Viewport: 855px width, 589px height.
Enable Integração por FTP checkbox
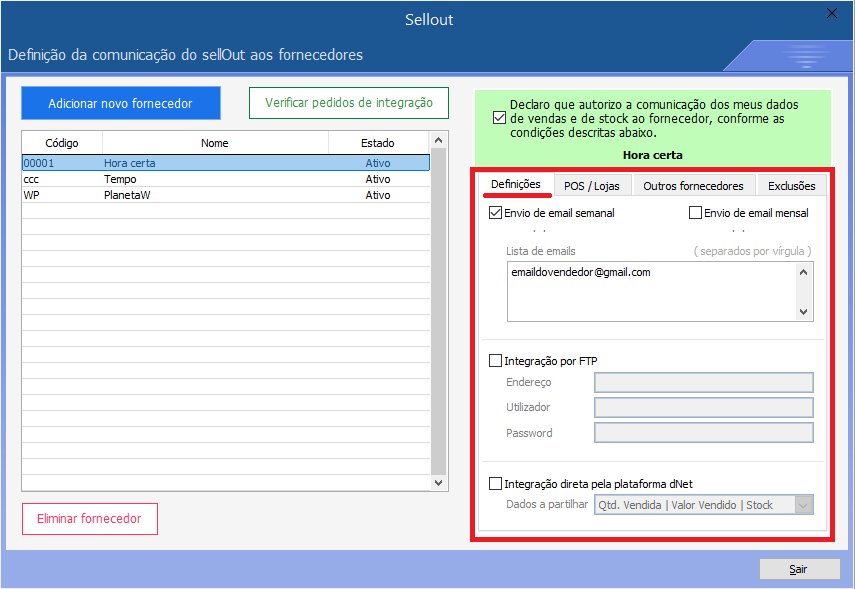pyautogui.click(x=496, y=361)
